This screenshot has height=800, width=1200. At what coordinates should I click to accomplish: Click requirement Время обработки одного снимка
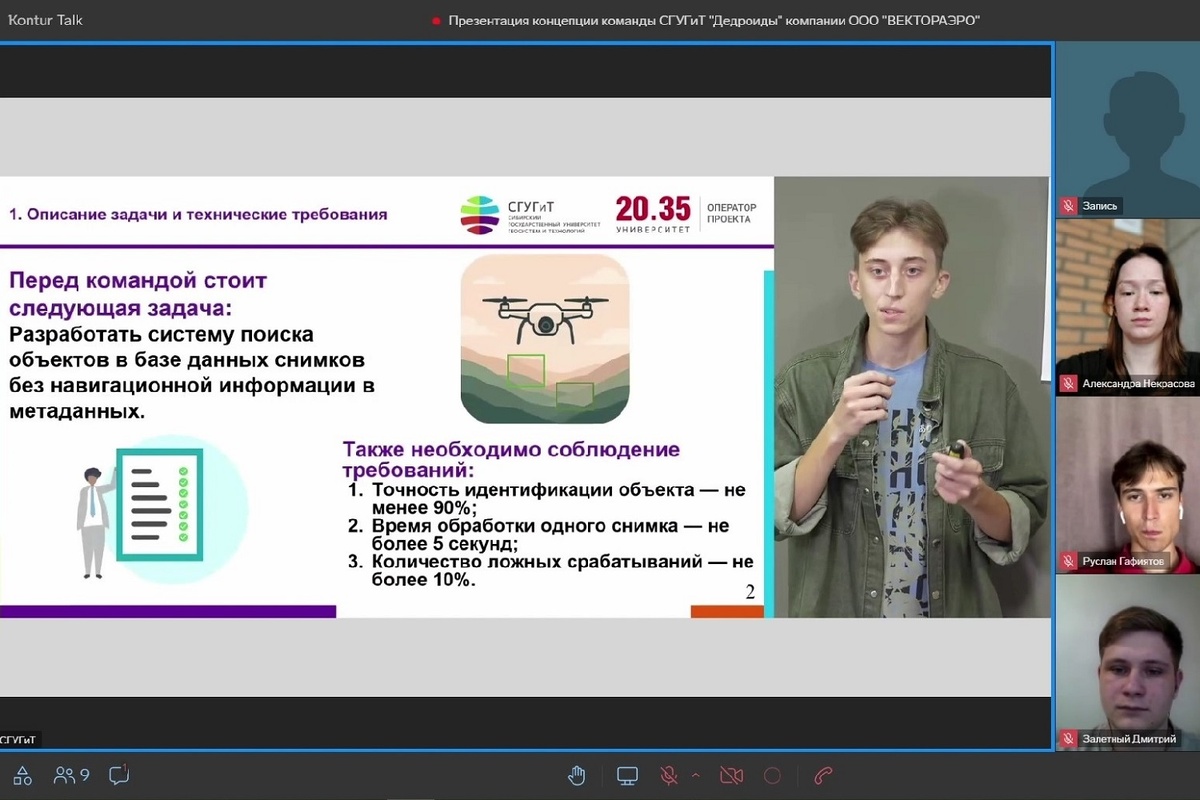(539, 535)
